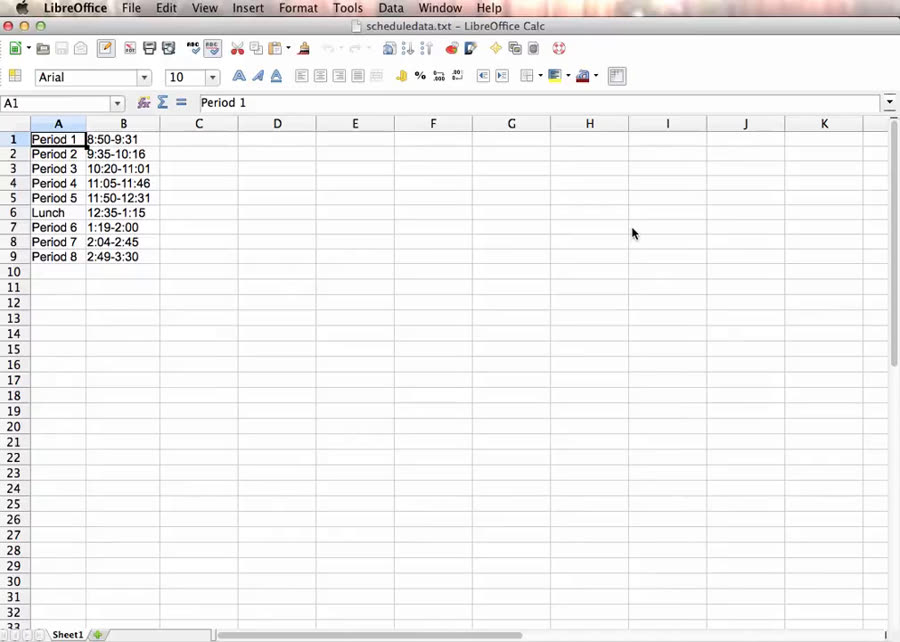Apply Percent number format icon
Image resolution: width=900 pixels, height=642 pixels.
click(420, 76)
